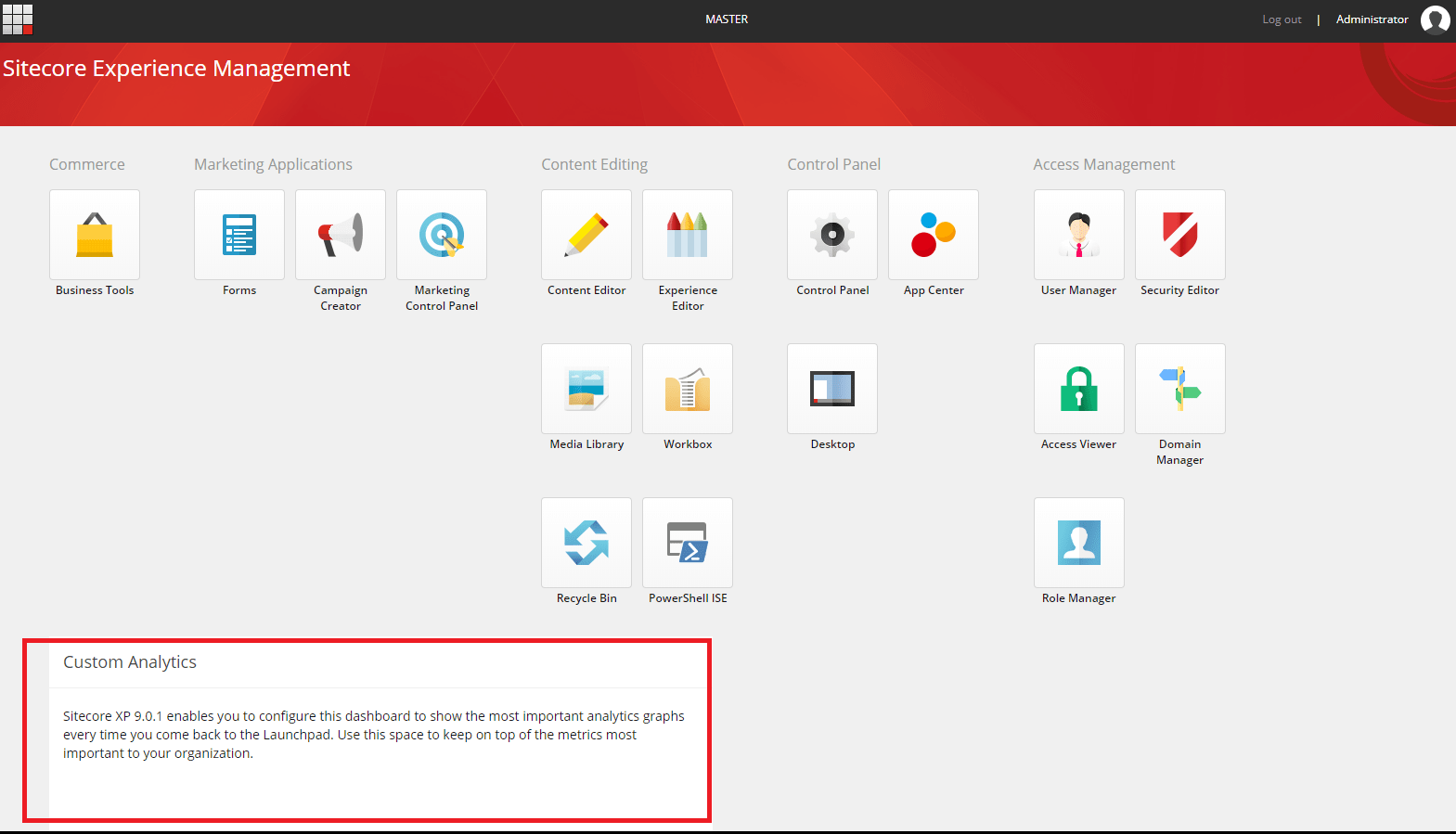Viewport: 1456px width, 834px height.
Task: Launch the Forms application
Action: [x=239, y=235]
